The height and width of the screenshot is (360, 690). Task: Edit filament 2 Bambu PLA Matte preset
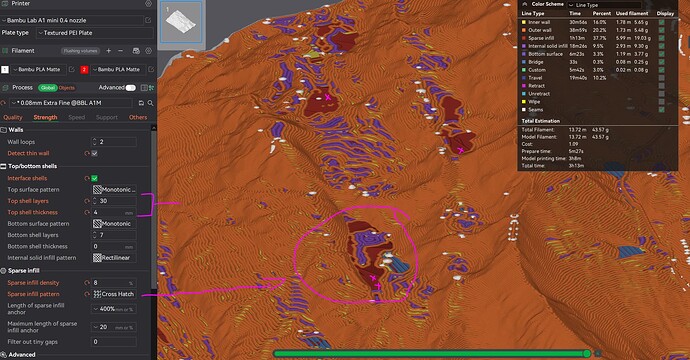point(151,70)
